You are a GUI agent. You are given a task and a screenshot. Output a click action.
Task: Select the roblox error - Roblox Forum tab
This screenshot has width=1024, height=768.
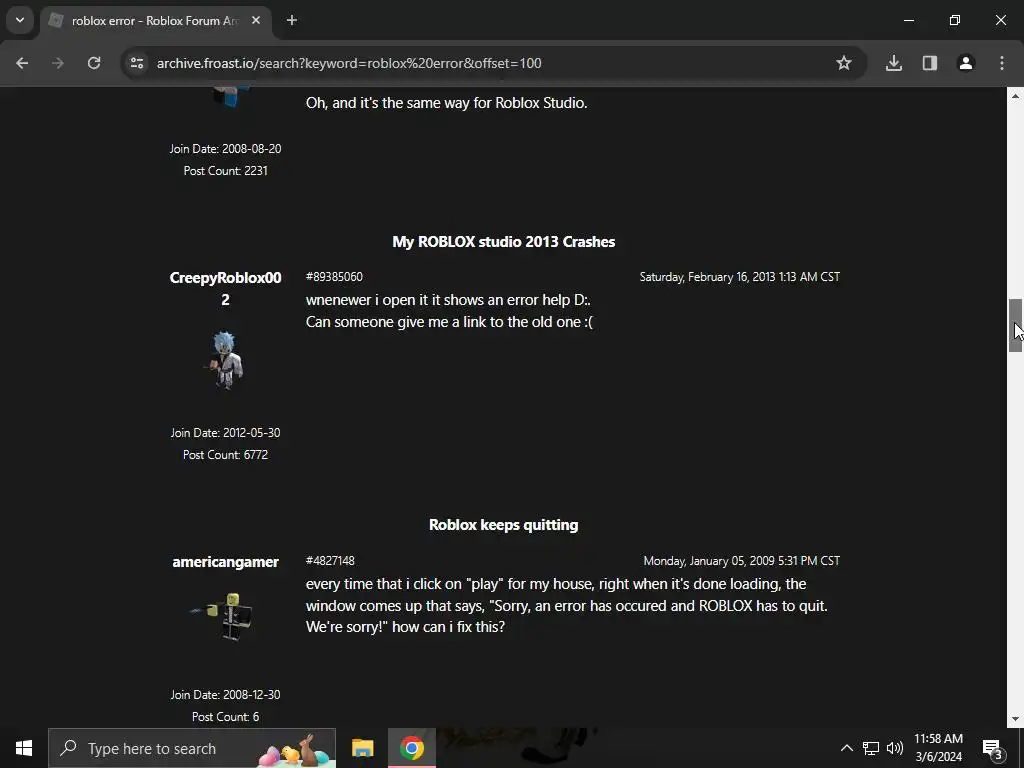(155, 21)
